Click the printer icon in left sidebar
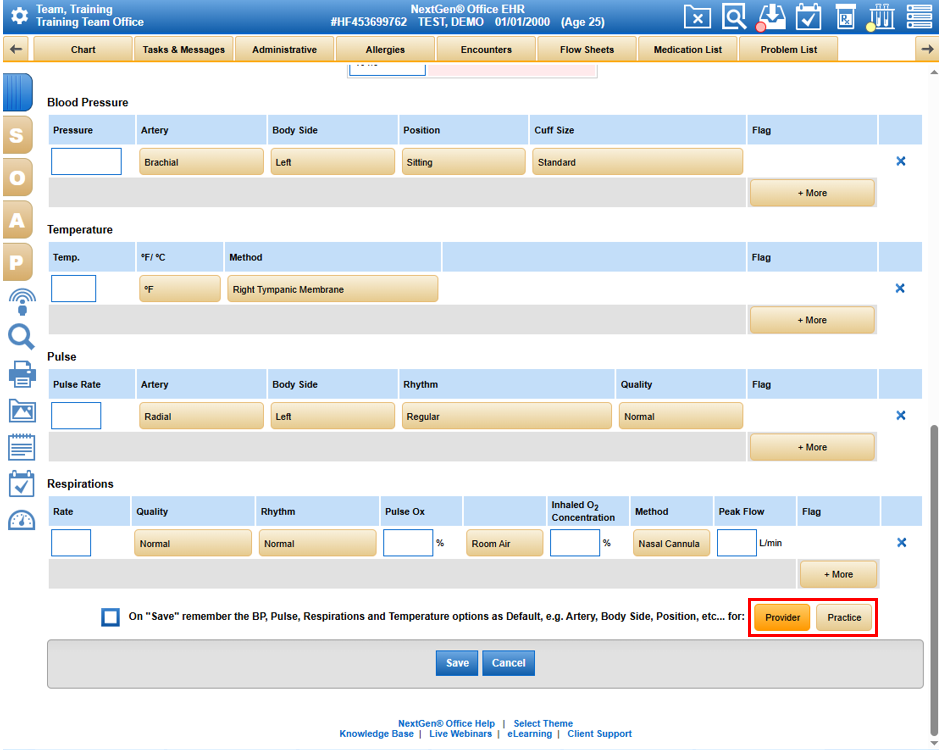The image size is (943, 750). pyautogui.click(x=22, y=374)
